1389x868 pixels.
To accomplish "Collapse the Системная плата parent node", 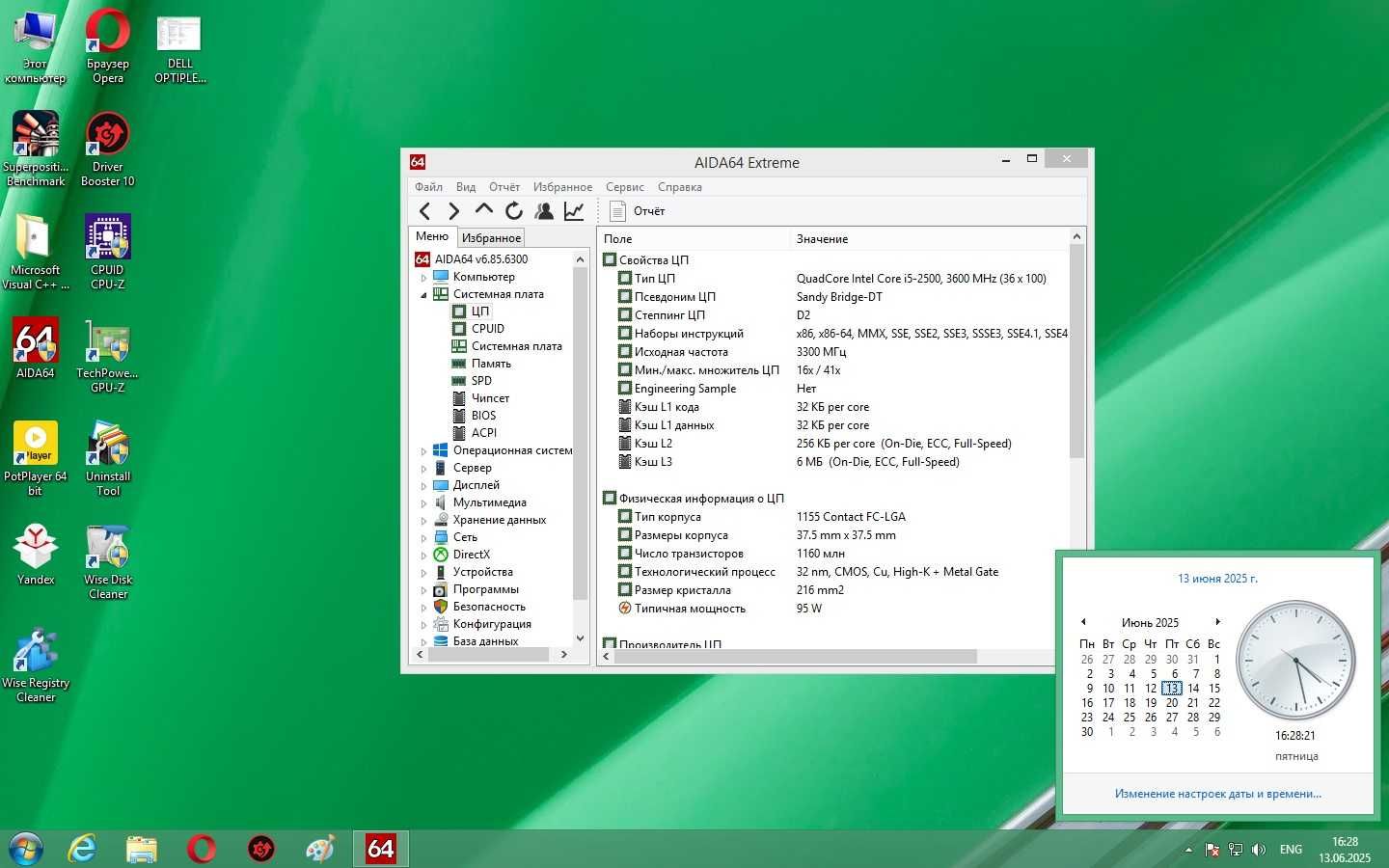I will tap(423, 295).
